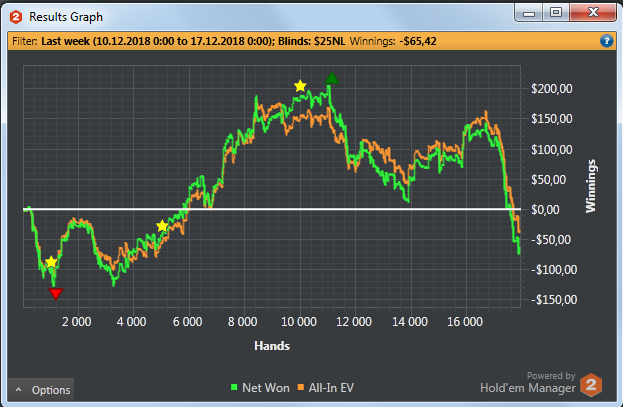Click the -$50,00 axis label
The height and width of the screenshot is (407, 623).
(551, 240)
